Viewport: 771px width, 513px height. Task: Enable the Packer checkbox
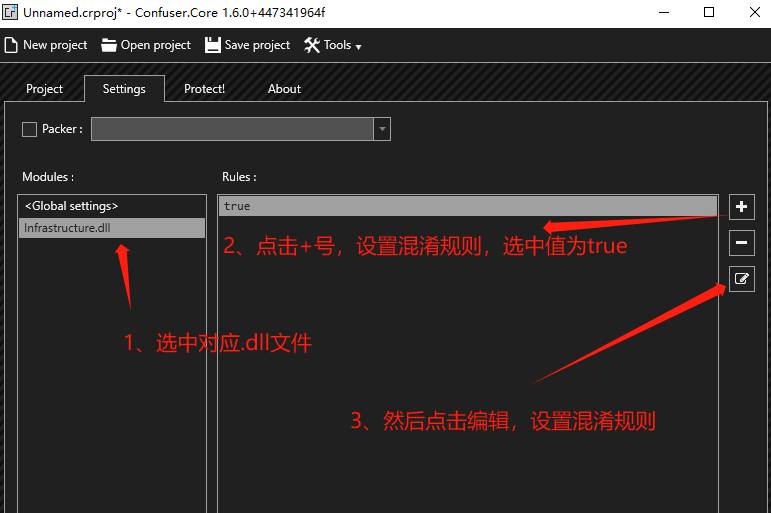[29, 129]
